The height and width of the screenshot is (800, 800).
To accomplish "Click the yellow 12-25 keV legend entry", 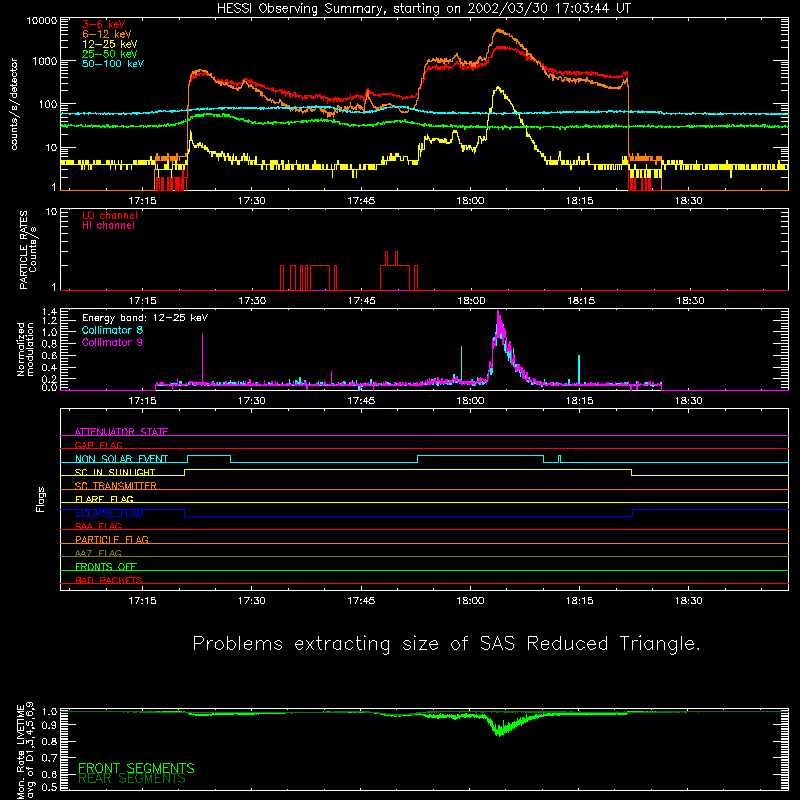I will 110,44.
